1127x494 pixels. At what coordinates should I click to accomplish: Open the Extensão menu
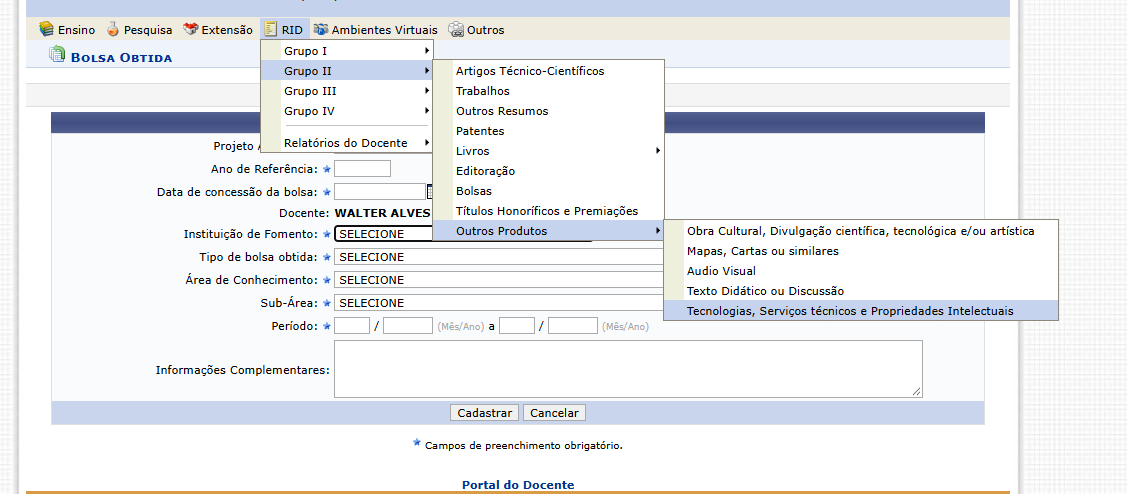pyautogui.click(x=218, y=29)
